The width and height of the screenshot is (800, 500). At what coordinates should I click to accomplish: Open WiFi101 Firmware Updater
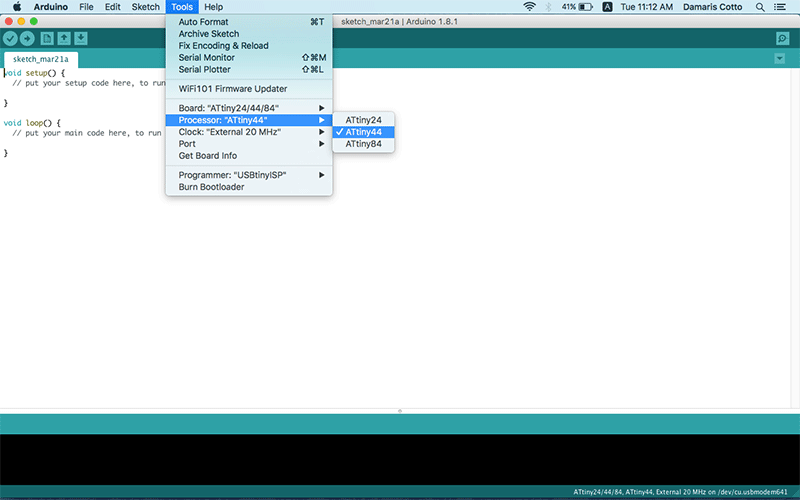(x=249, y=89)
